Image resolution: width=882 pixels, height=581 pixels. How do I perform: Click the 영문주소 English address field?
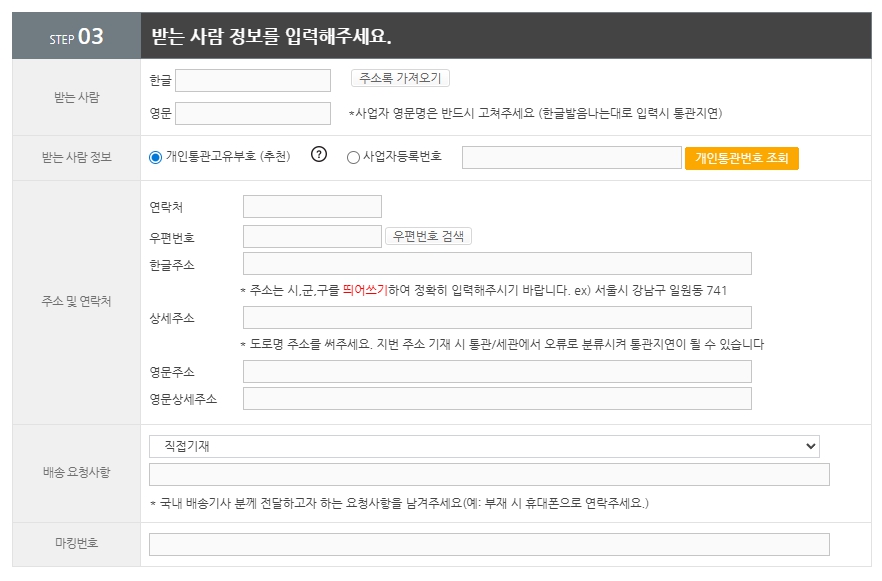pyautogui.click(x=497, y=372)
